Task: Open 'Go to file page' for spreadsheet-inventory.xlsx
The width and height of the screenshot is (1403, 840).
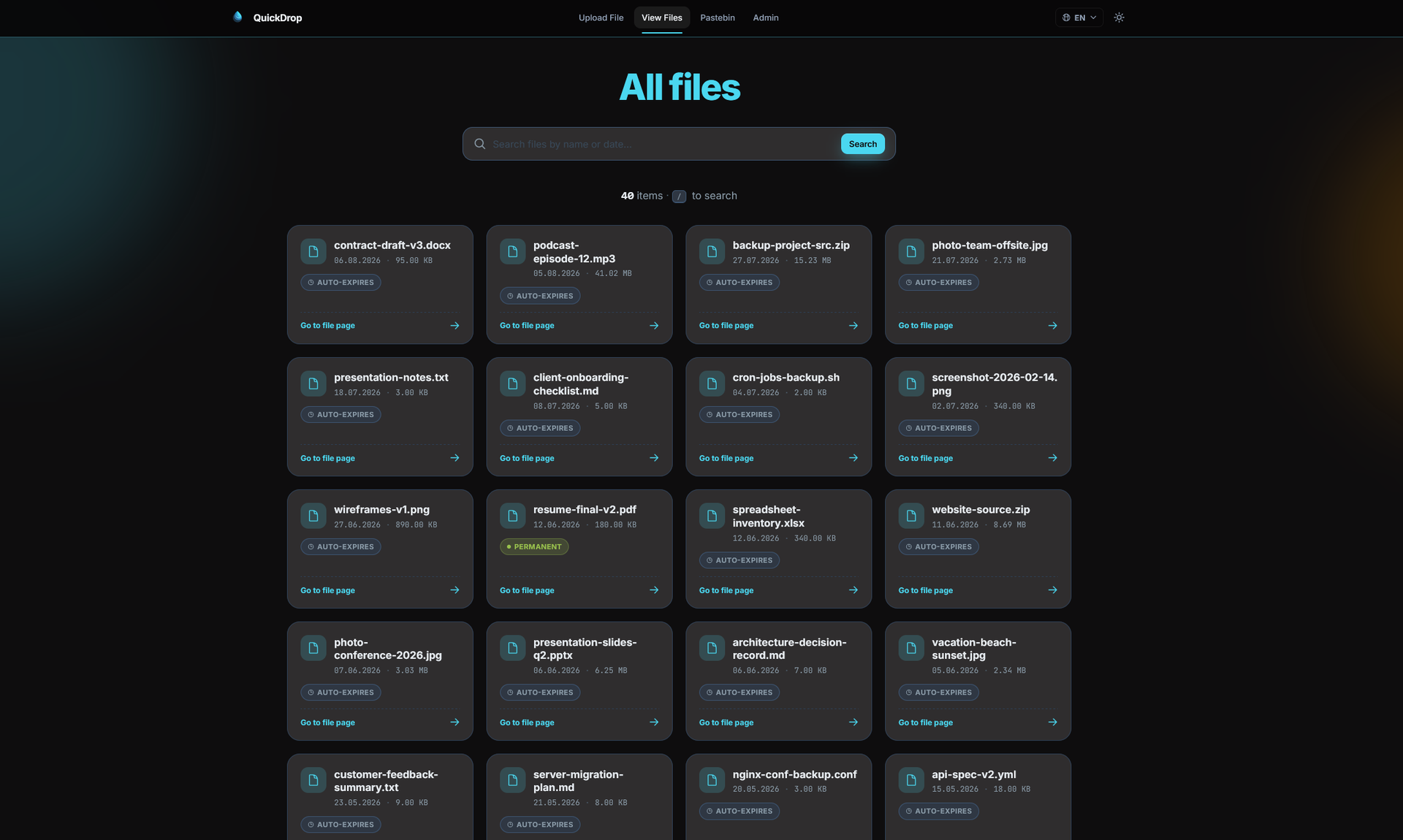Action: [726, 590]
